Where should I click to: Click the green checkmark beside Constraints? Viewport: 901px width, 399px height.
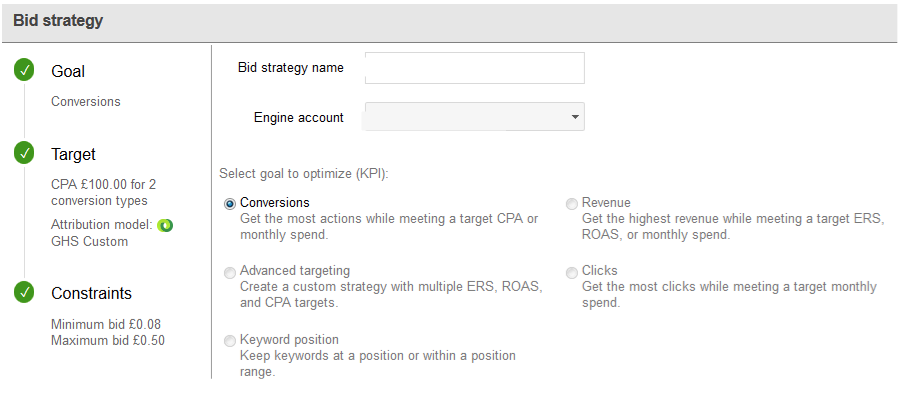click(x=24, y=292)
